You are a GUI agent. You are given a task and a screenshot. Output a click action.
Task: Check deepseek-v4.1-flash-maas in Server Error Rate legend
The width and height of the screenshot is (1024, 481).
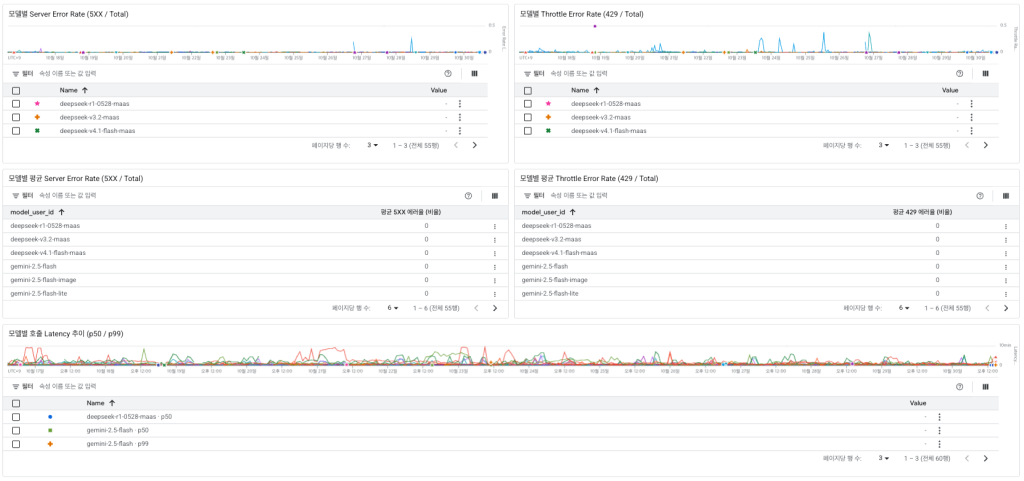pyautogui.click(x=16, y=131)
